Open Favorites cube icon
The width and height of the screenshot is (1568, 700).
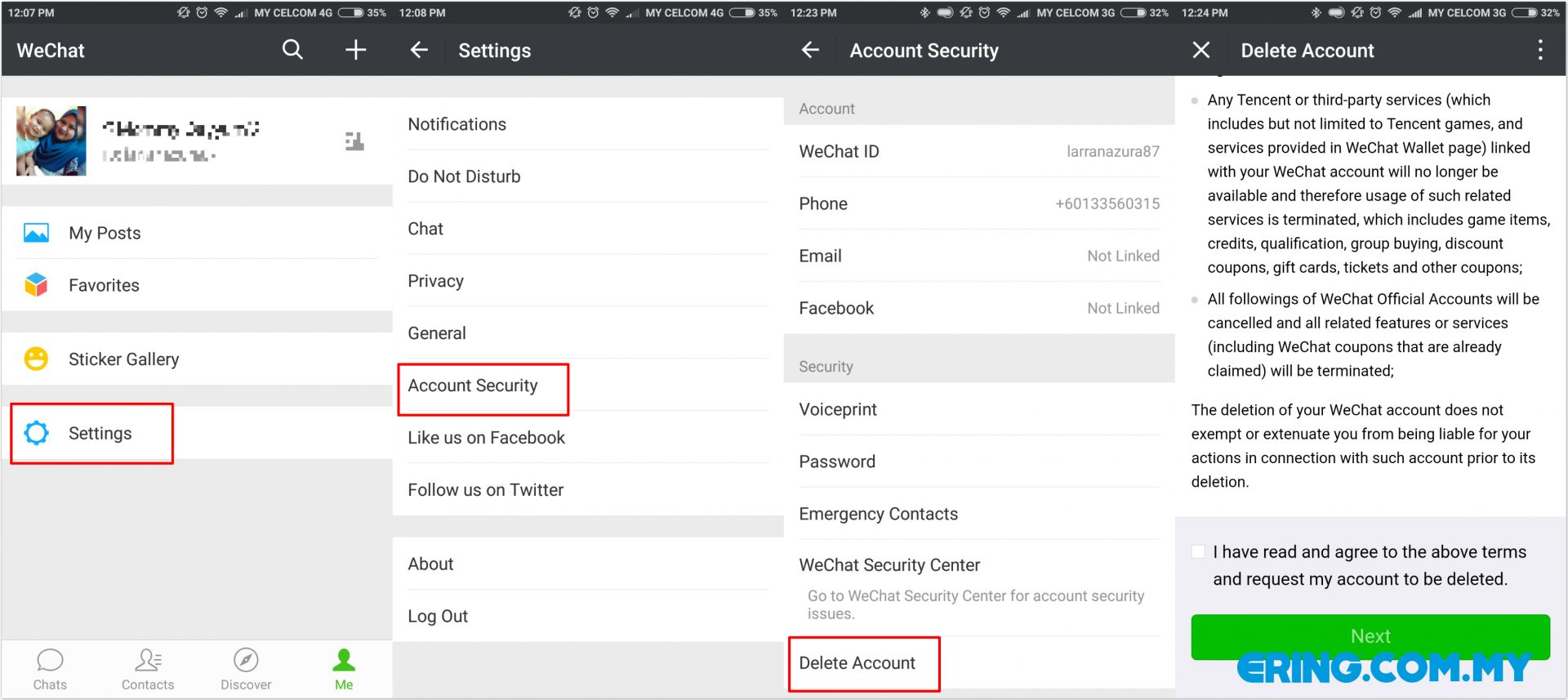(36, 285)
